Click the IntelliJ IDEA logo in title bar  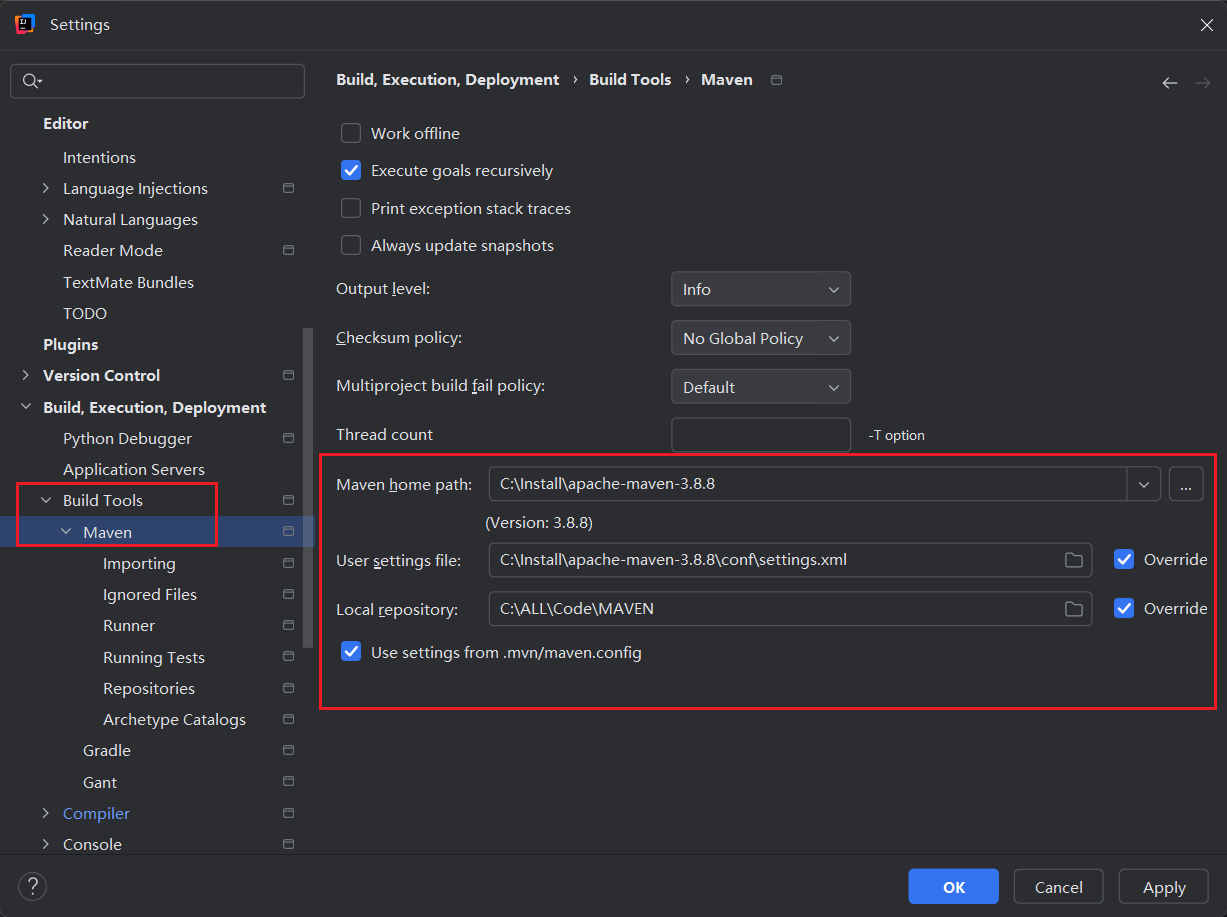(x=25, y=24)
